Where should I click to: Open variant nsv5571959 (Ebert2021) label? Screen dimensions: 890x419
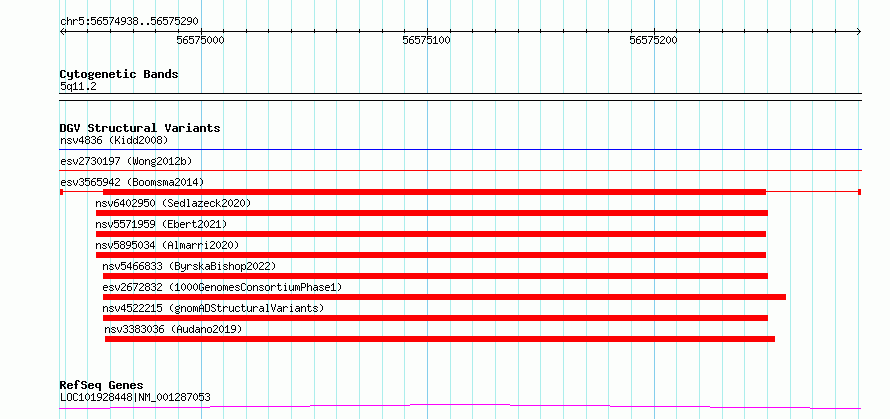[161, 224]
